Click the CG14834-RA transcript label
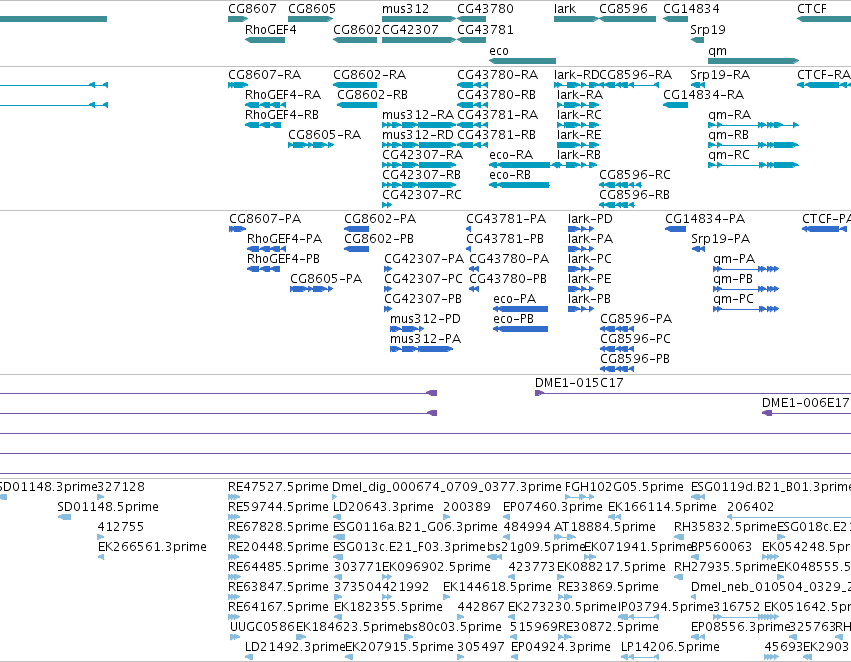 point(703,94)
